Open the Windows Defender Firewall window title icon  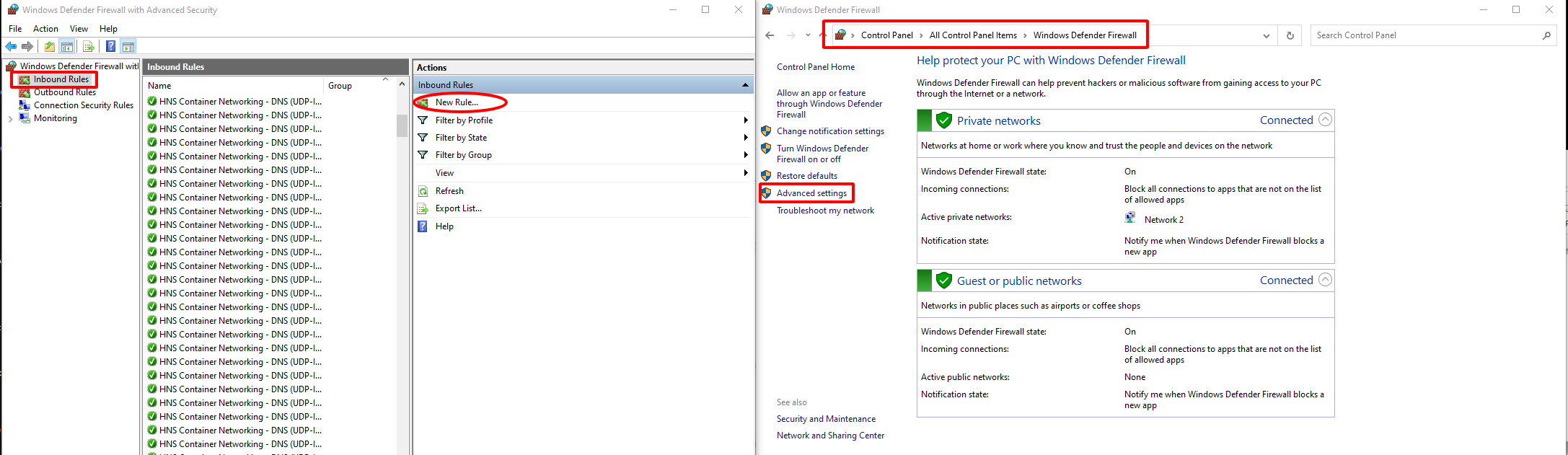point(767,9)
